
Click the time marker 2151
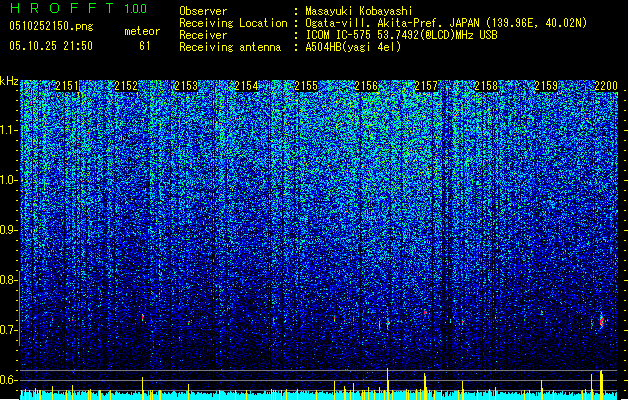point(67,86)
